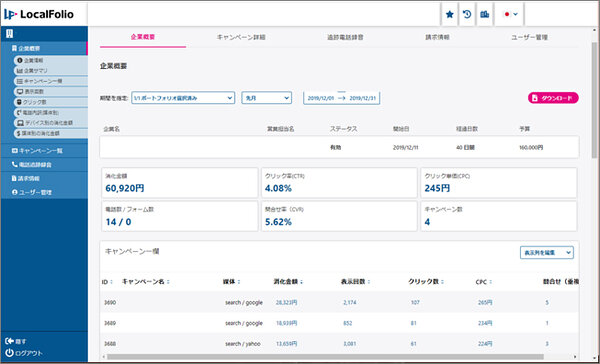
Task: Click the pink ダウンロード button
Action: click(x=553, y=98)
